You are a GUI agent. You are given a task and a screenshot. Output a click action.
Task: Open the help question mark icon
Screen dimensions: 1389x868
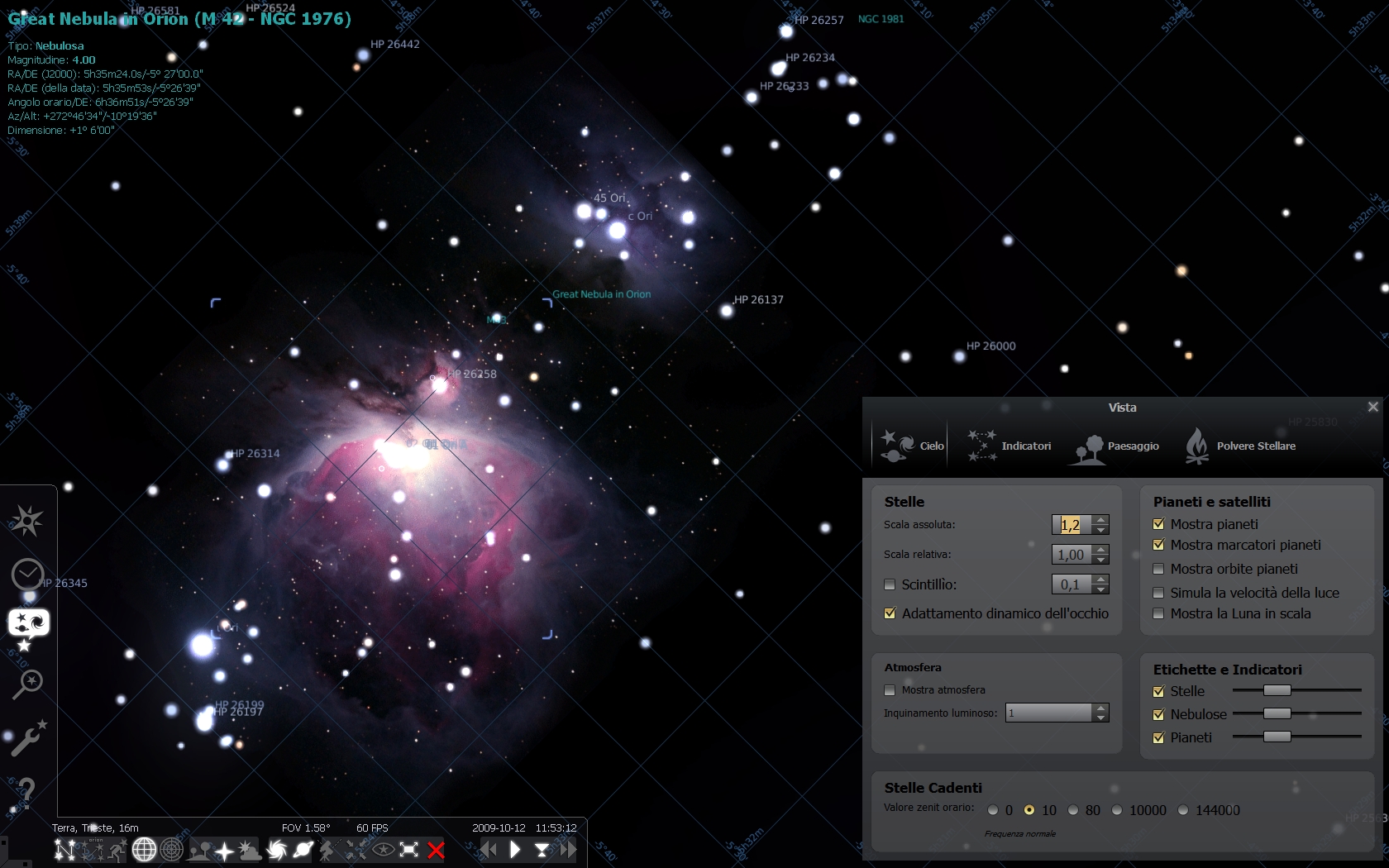[x=27, y=792]
